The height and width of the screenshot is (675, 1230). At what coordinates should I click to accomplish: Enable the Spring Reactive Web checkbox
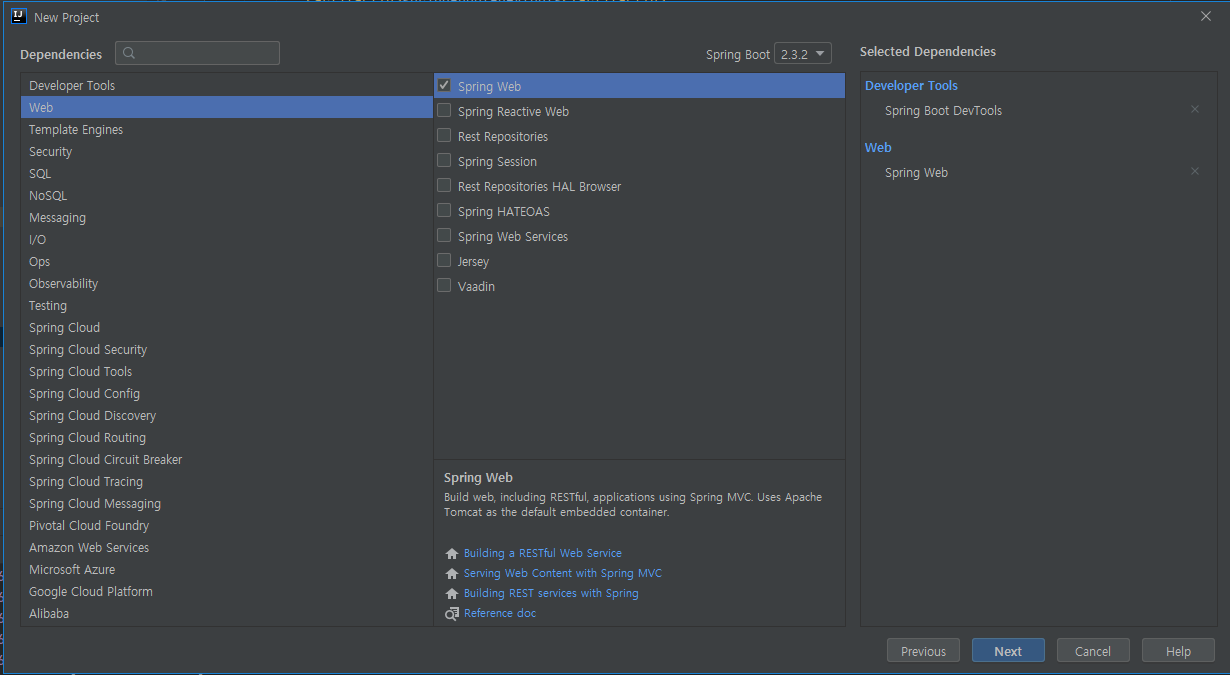coord(444,111)
